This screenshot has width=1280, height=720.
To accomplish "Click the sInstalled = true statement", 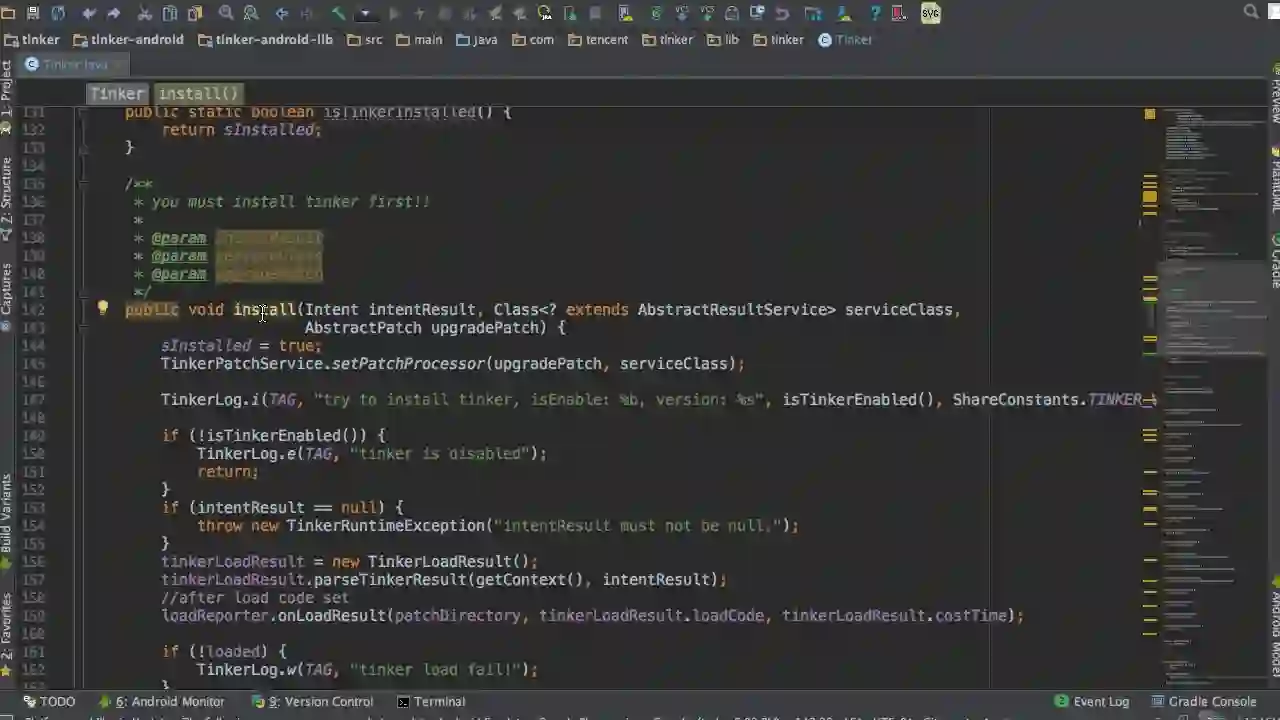I will [241, 345].
